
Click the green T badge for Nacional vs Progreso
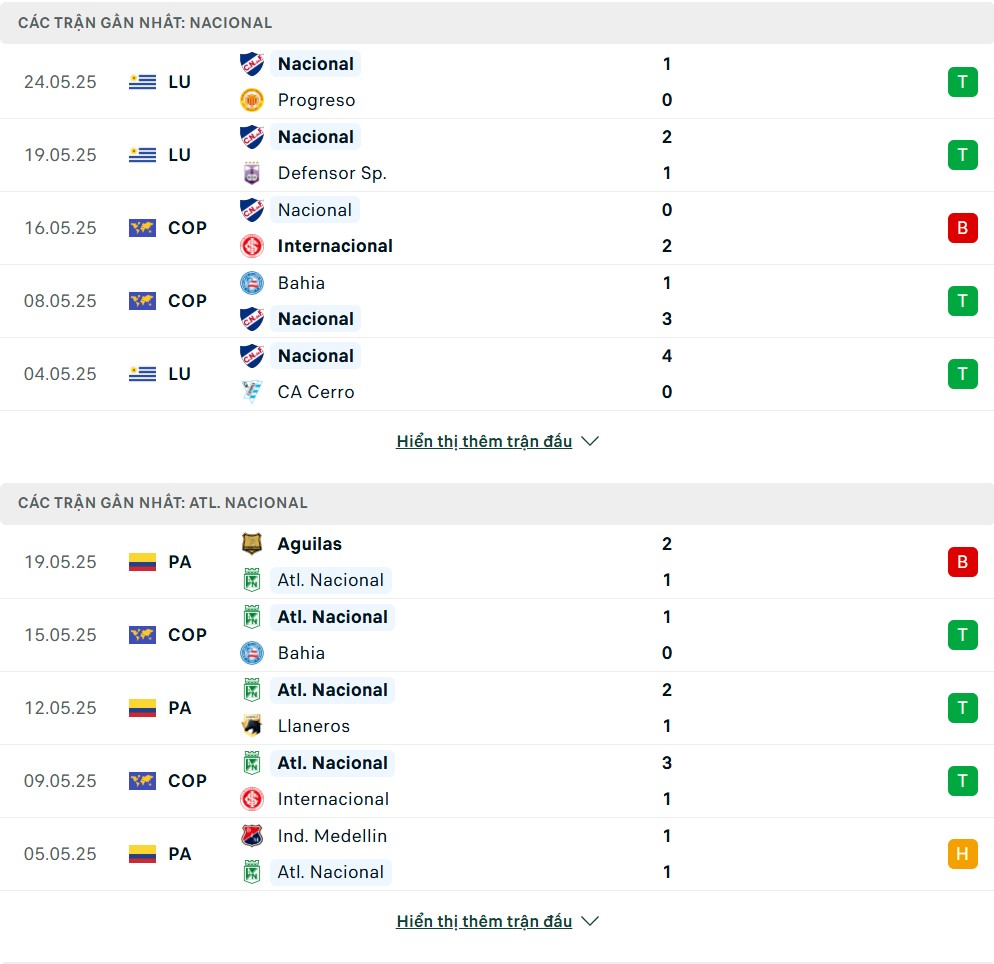pos(962,82)
